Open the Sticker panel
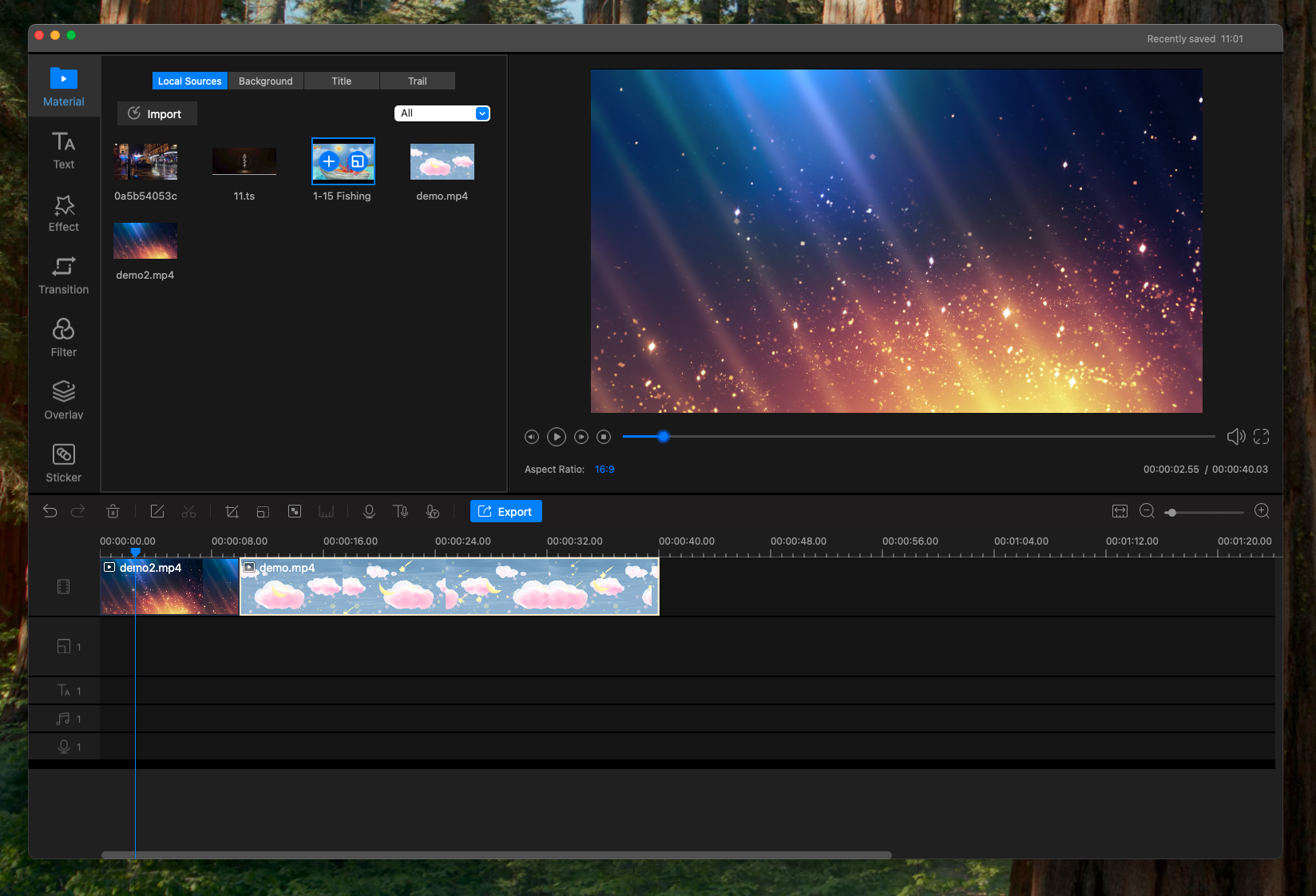 click(x=64, y=463)
